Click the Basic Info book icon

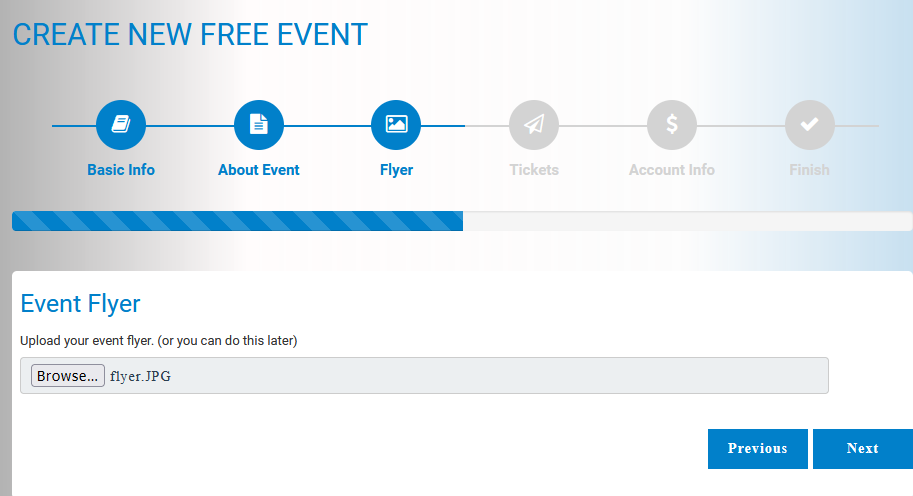tap(121, 125)
